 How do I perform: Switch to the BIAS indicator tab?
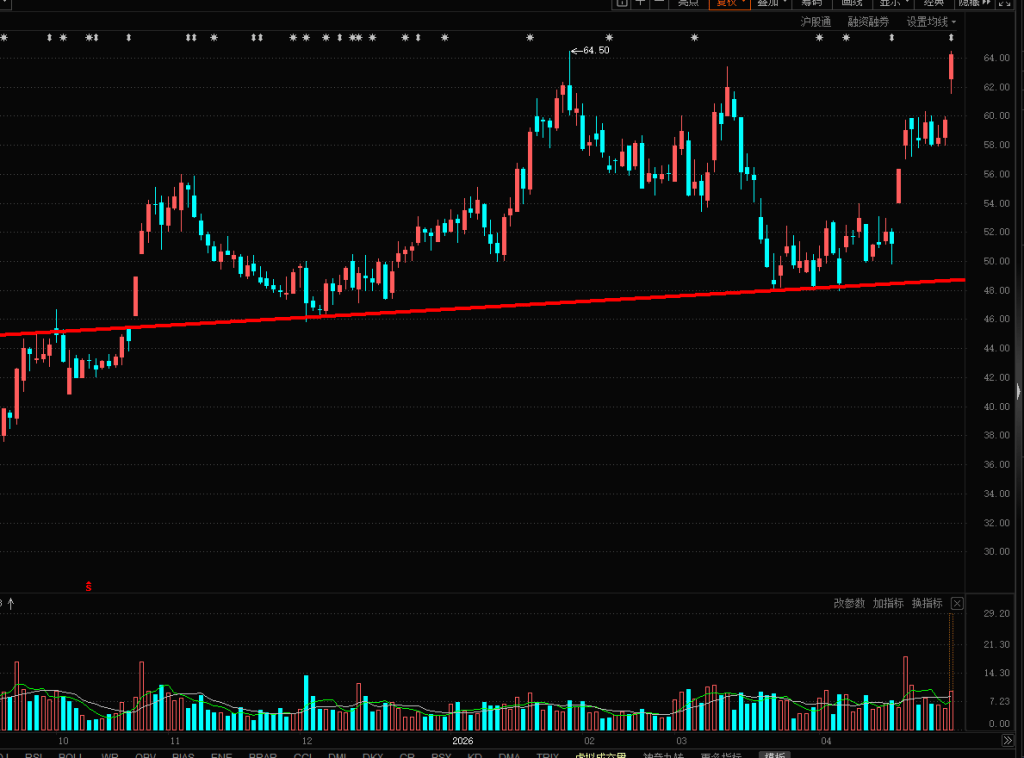183,755
